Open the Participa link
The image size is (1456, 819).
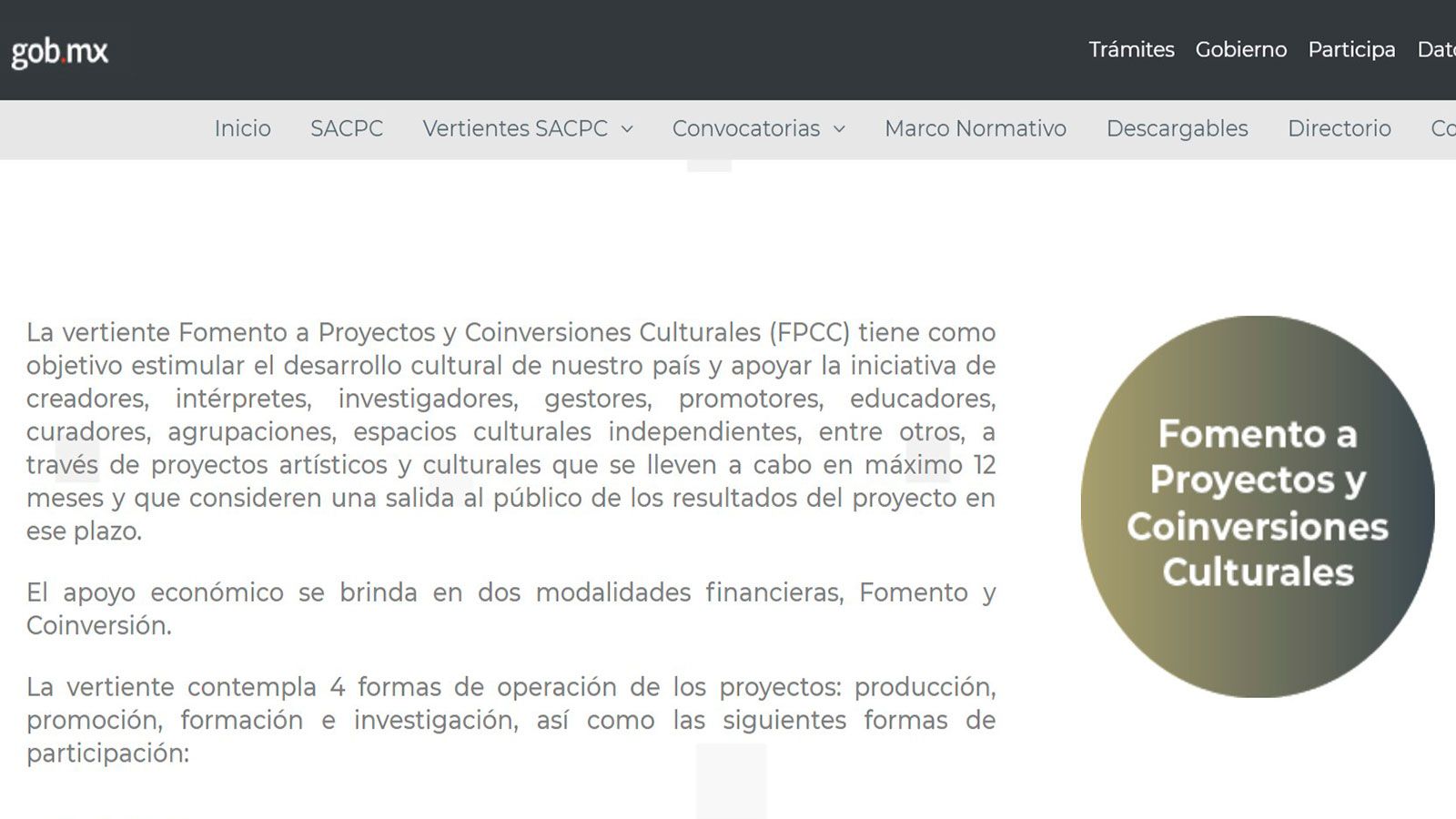tap(1351, 49)
